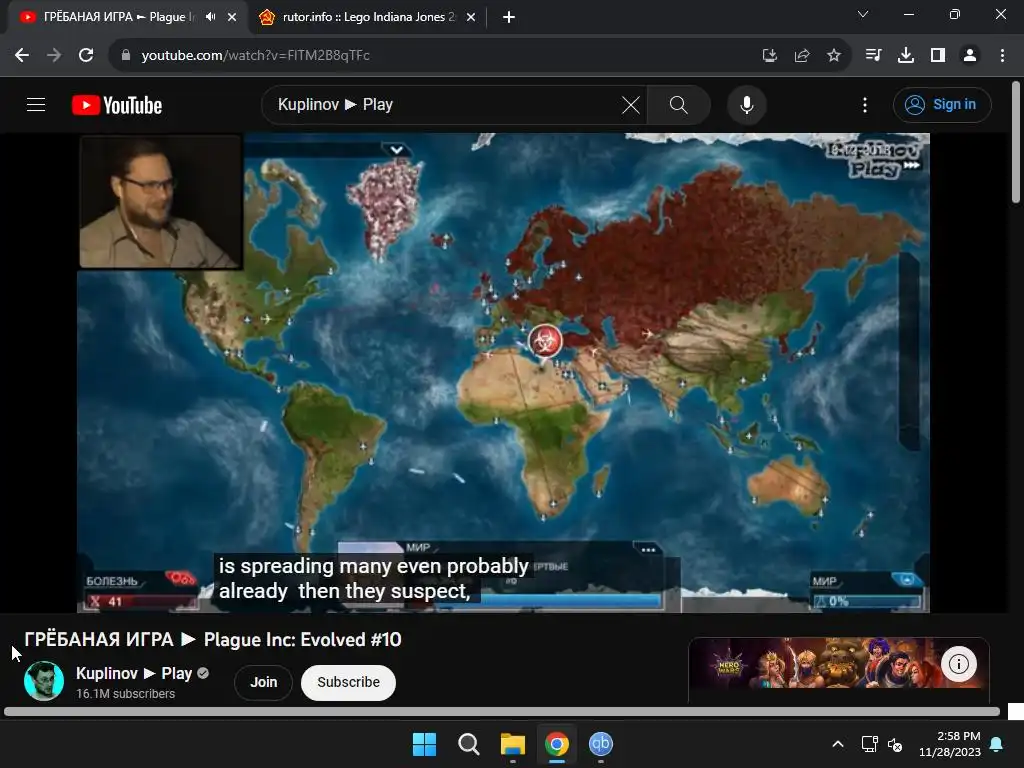The image size is (1024, 768).
Task: Open Chrome media controls icon
Action: point(873,56)
